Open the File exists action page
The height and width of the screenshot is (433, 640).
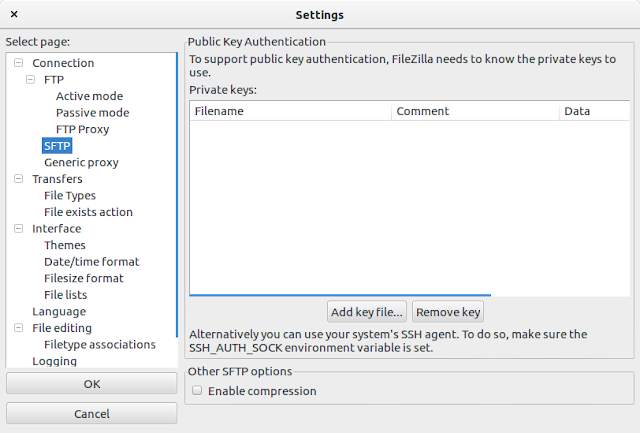pos(88,212)
